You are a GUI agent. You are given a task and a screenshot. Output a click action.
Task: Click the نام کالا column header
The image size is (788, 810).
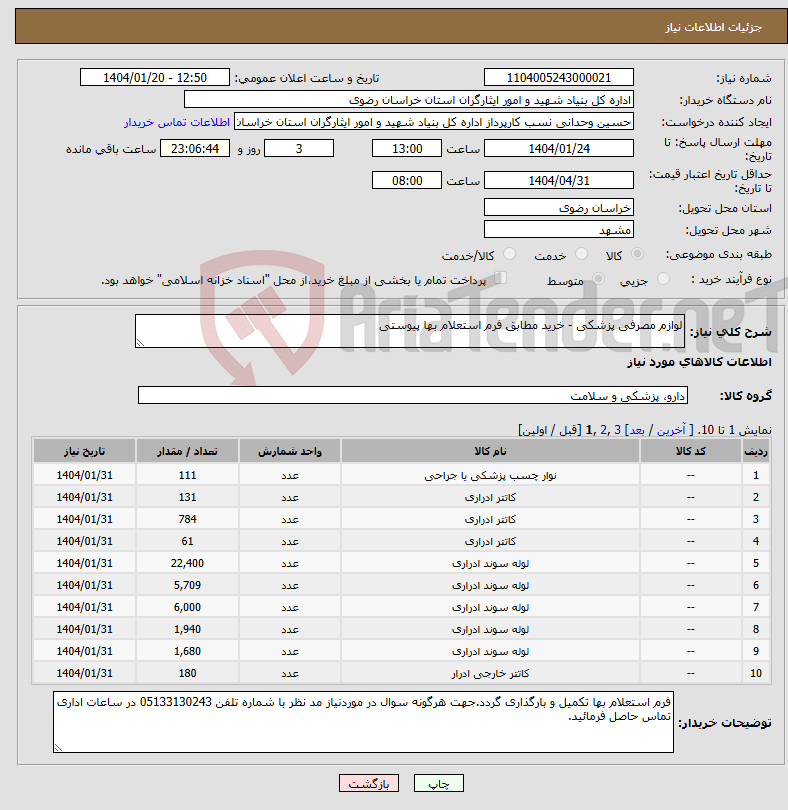point(490,451)
